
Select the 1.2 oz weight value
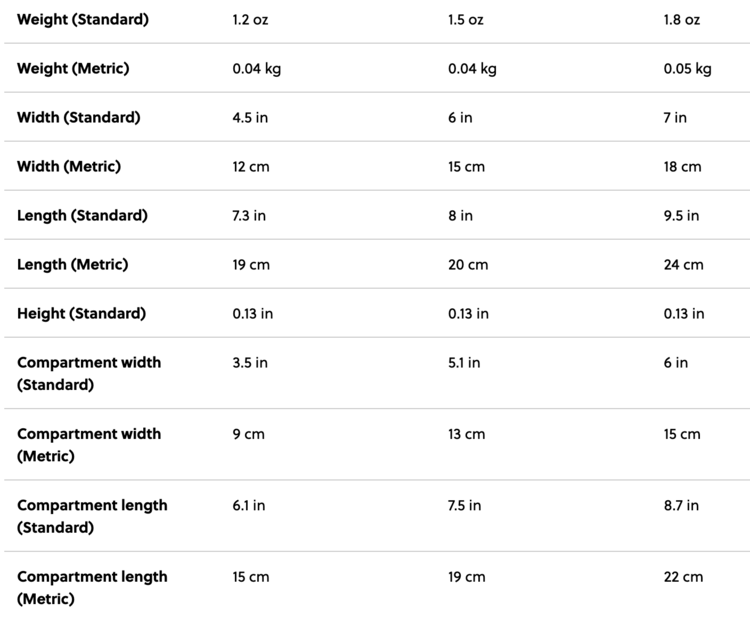(x=250, y=20)
